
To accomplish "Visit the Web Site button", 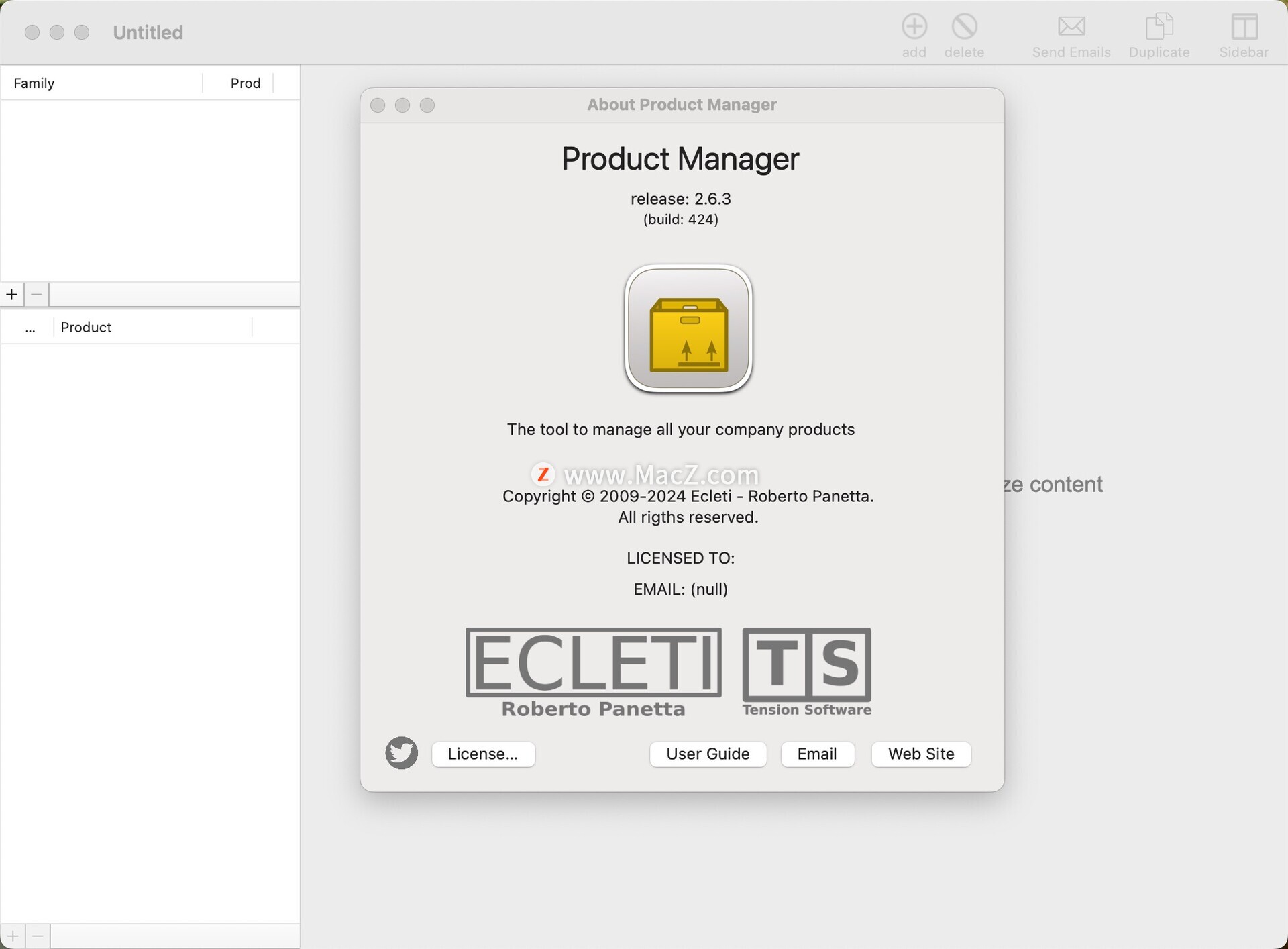I will coord(921,754).
